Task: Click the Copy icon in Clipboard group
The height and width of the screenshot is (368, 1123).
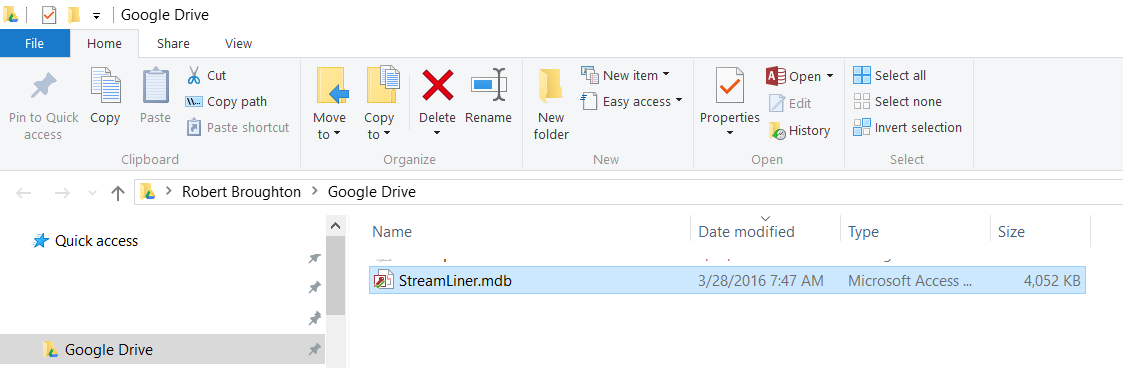Action: click(x=105, y=86)
